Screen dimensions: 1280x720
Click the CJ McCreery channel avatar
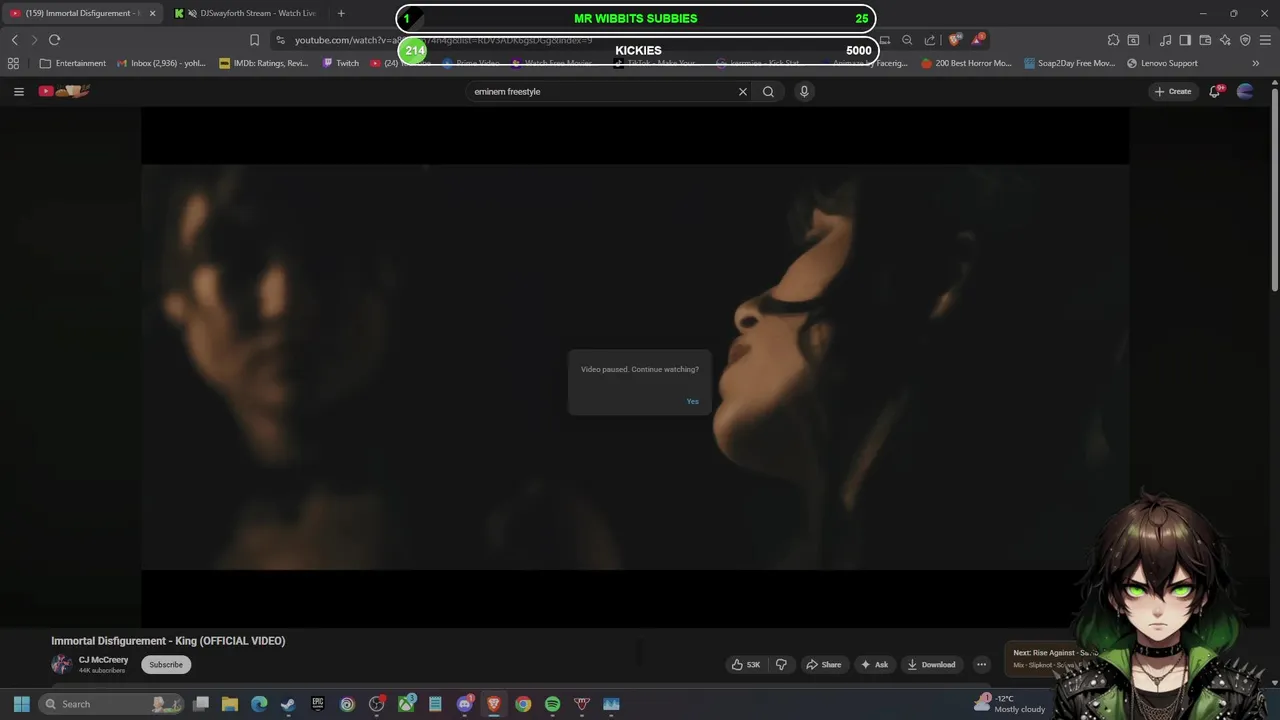[x=61, y=664]
